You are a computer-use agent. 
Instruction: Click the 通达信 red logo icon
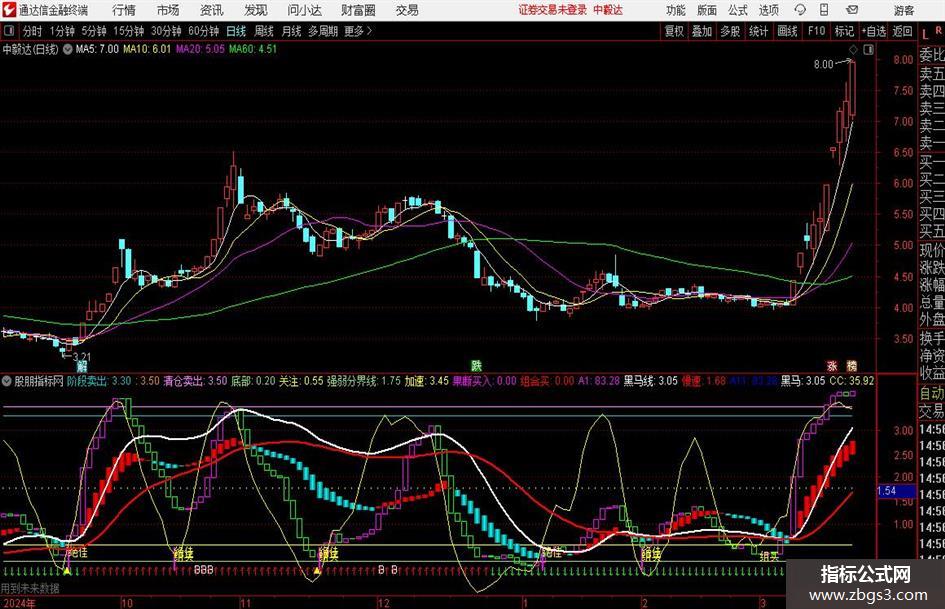tap(8, 10)
